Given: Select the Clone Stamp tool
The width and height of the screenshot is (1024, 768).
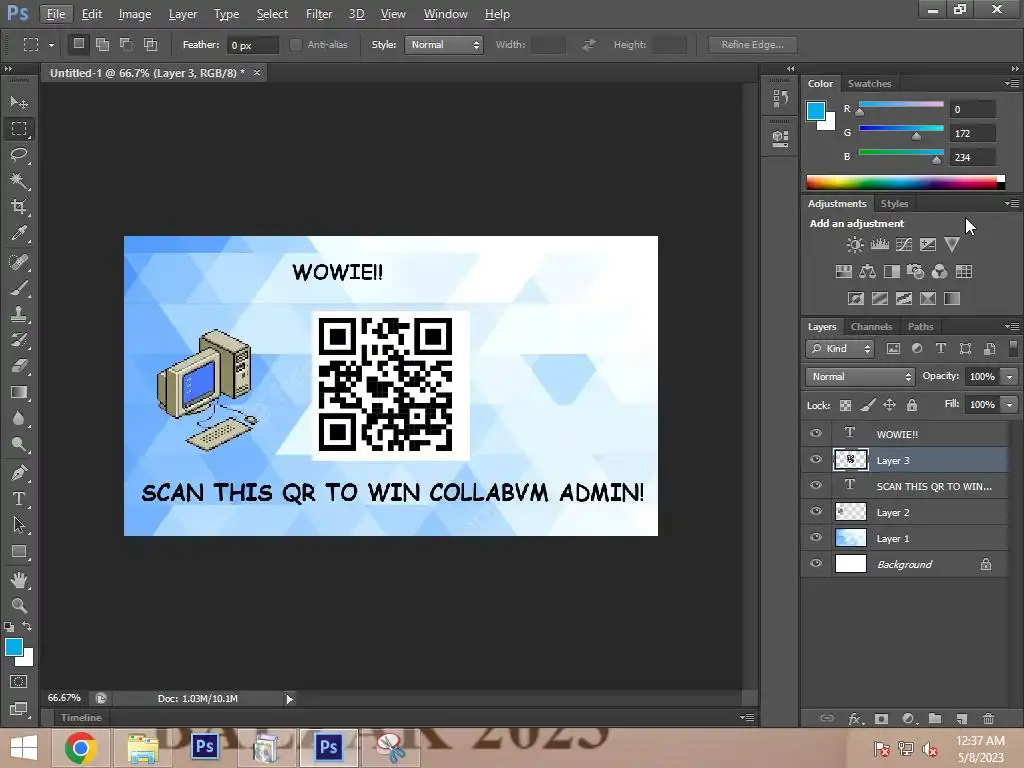Looking at the screenshot, I should [19, 314].
